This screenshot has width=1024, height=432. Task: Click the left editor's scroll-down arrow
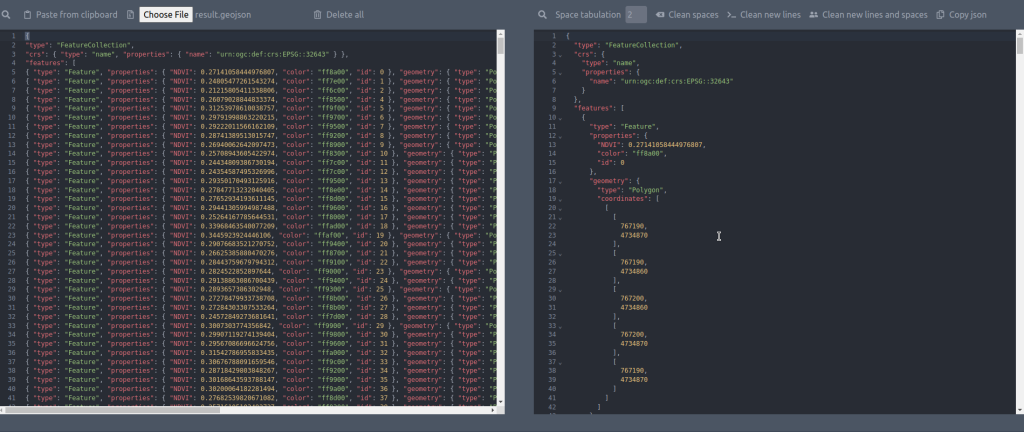501,402
